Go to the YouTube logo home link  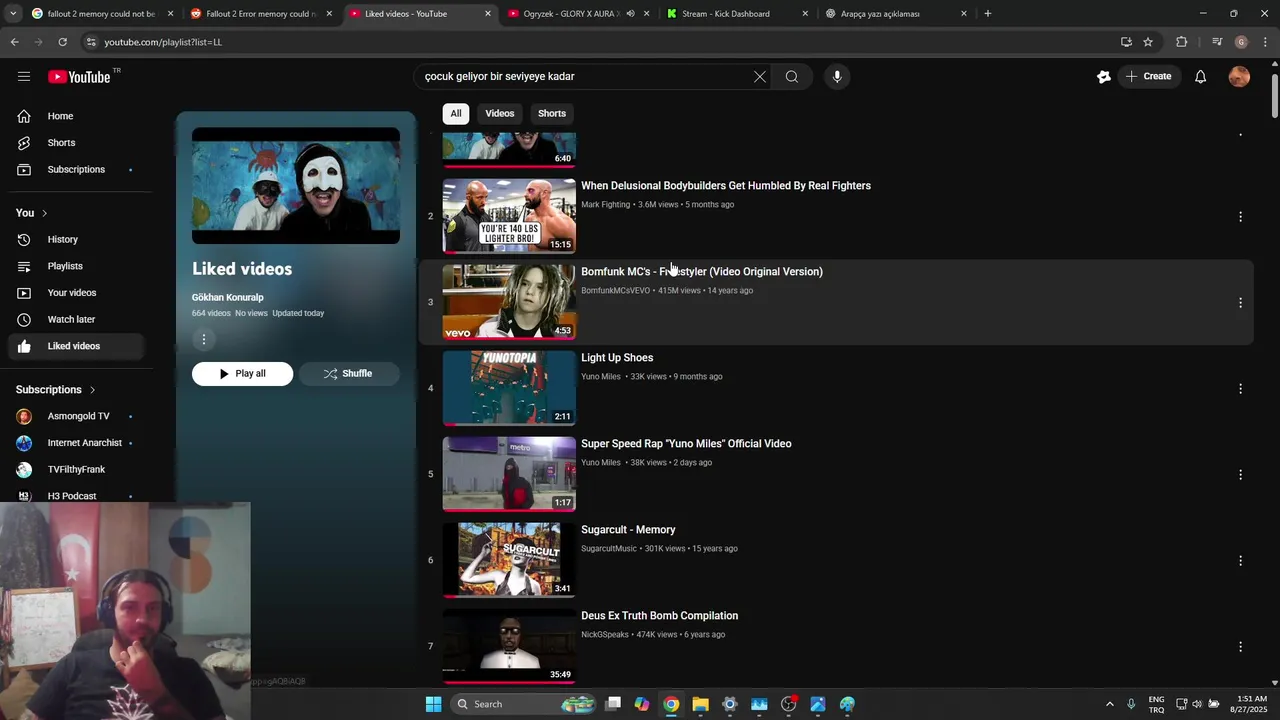pos(79,77)
